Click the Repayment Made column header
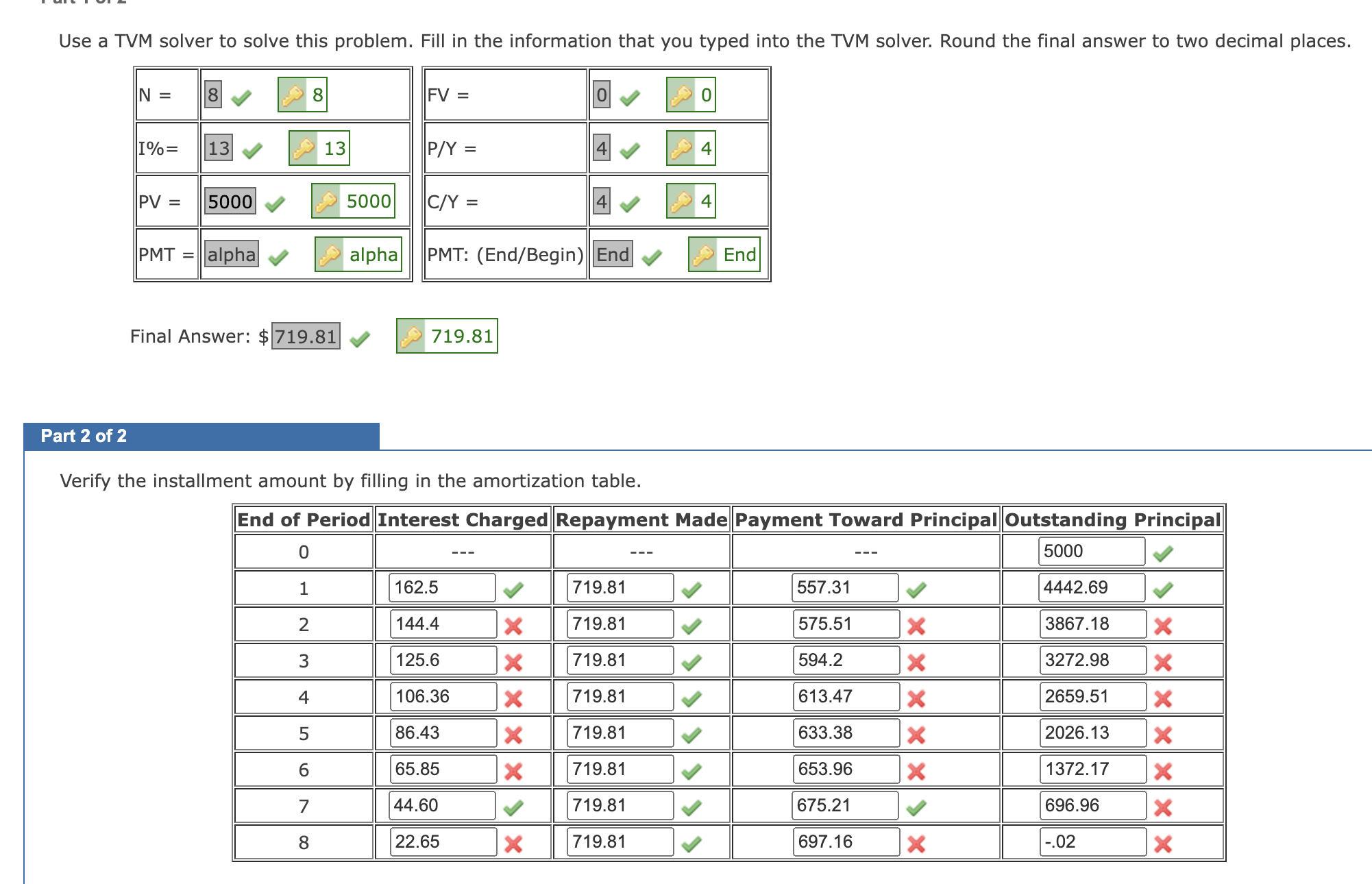The width and height of the screenshot is (1372, 884). coord(641,519)
